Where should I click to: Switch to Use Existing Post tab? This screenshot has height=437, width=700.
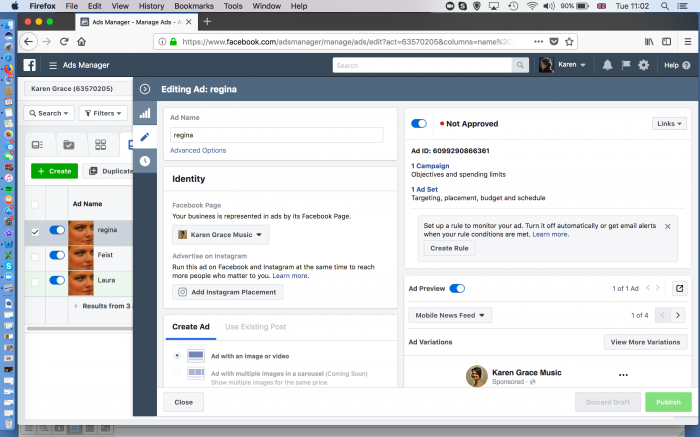(255, 327)
